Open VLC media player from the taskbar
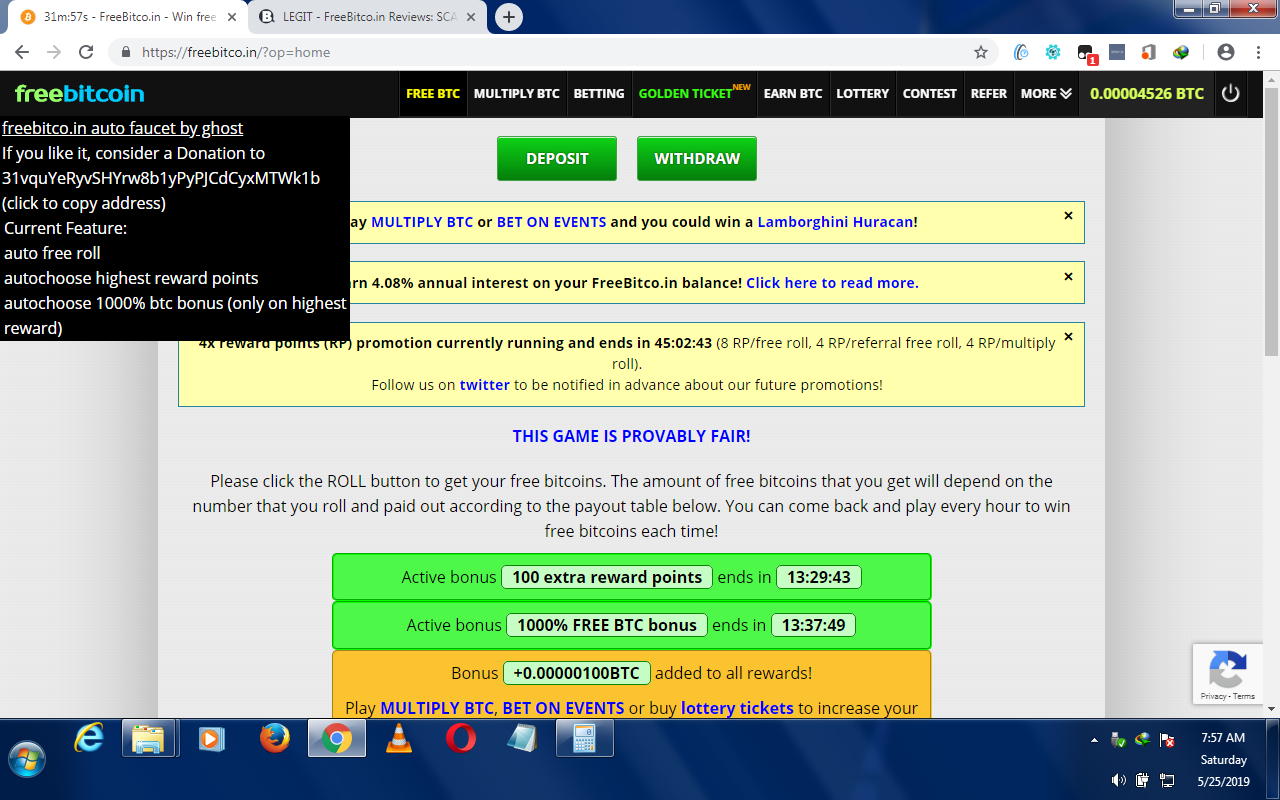 pyautogui.click(x=399, y=739)
